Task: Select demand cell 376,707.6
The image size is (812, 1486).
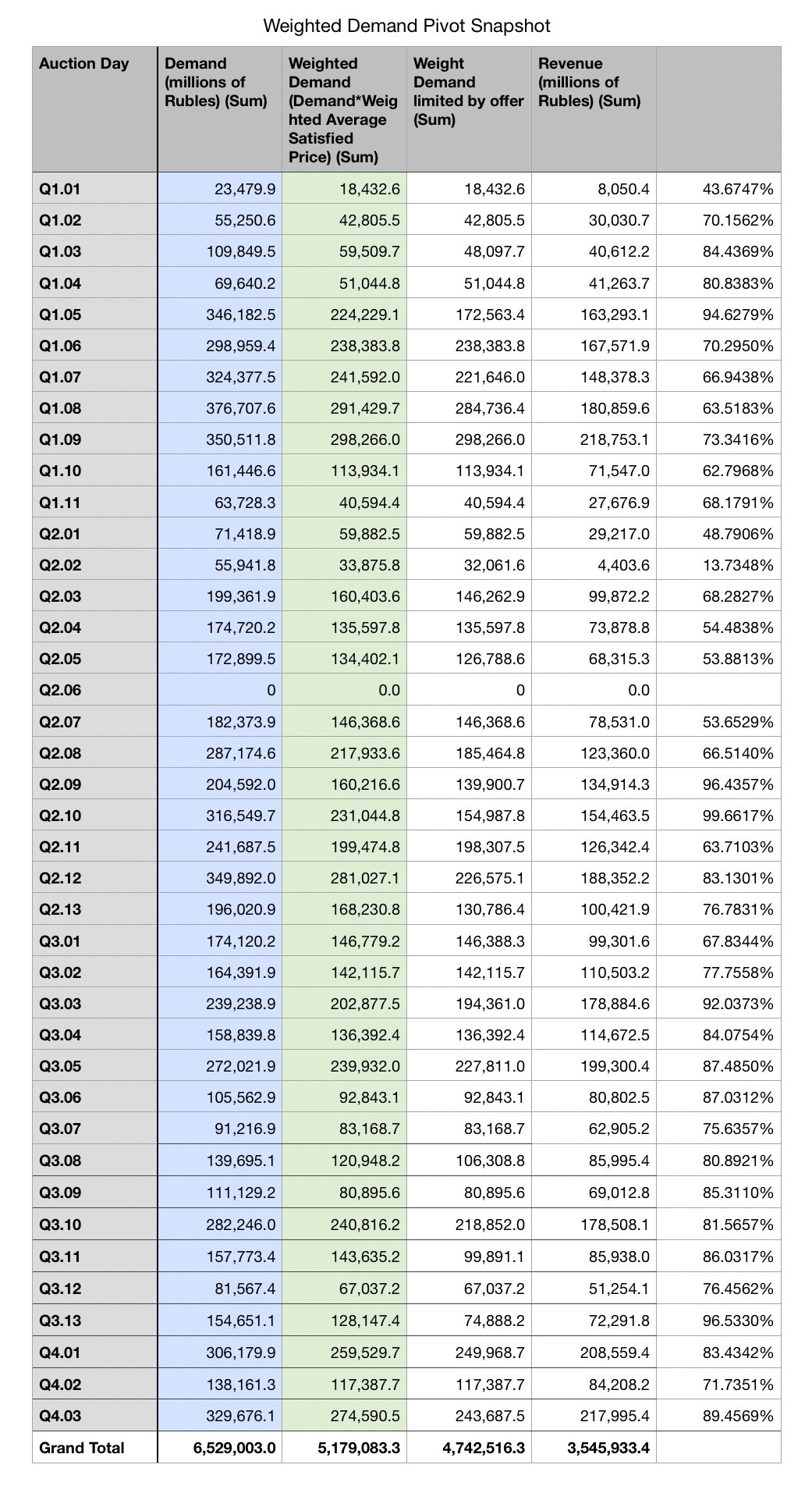Action: pos(220,408)
